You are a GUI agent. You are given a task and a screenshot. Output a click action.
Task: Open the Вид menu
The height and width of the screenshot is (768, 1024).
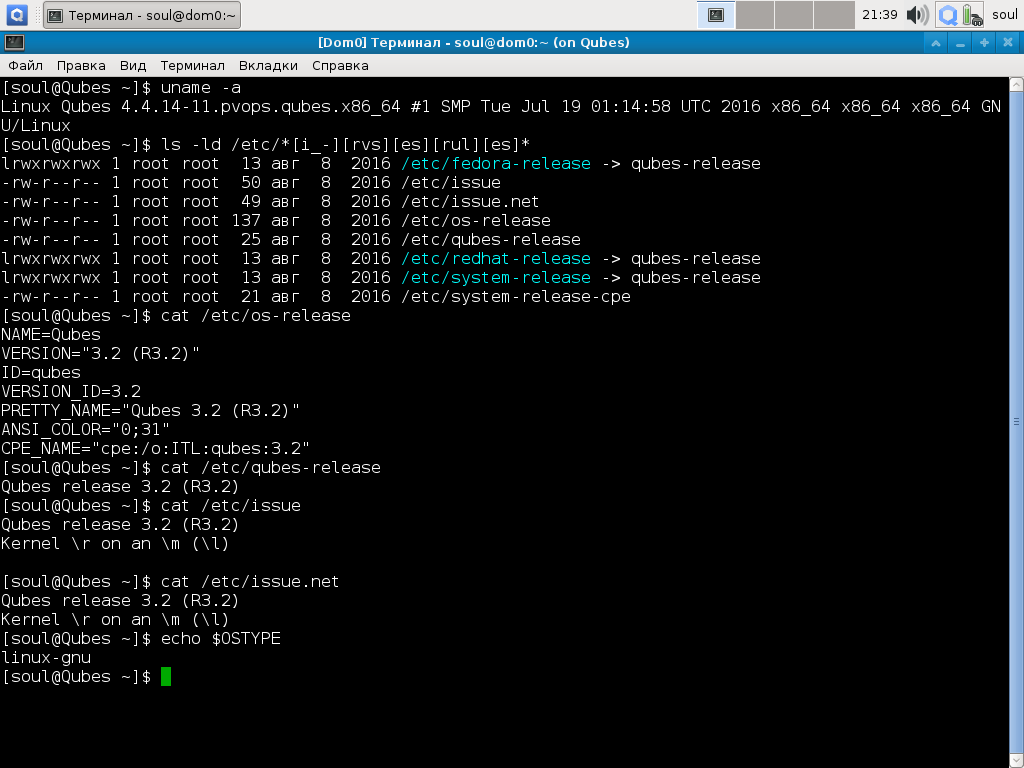[x=133, y=65]
